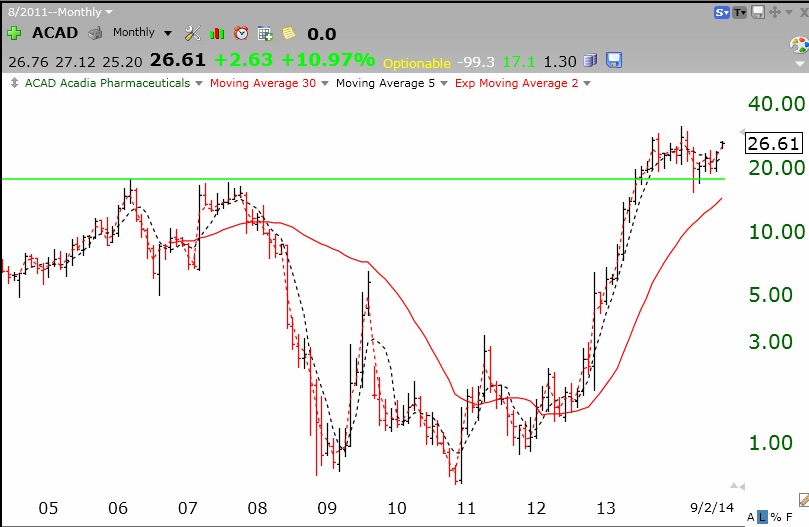The image size is (809, 527).
Task: Click the 0.0 value in toolbar
Action: point(321,34)
